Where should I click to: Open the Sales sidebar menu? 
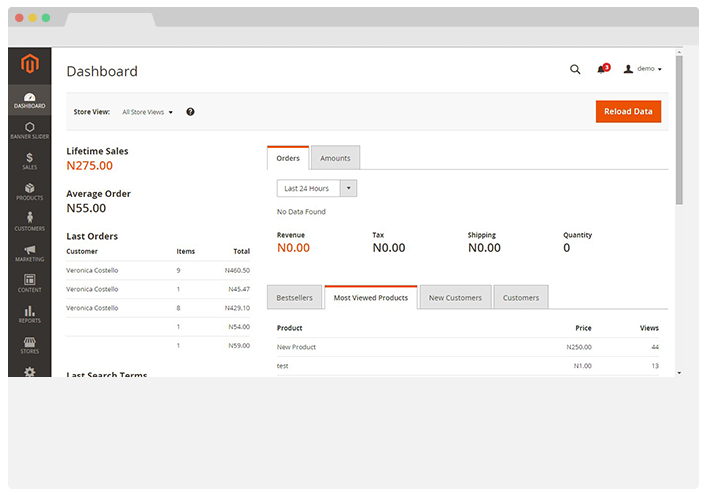click(x=29, y=161)
